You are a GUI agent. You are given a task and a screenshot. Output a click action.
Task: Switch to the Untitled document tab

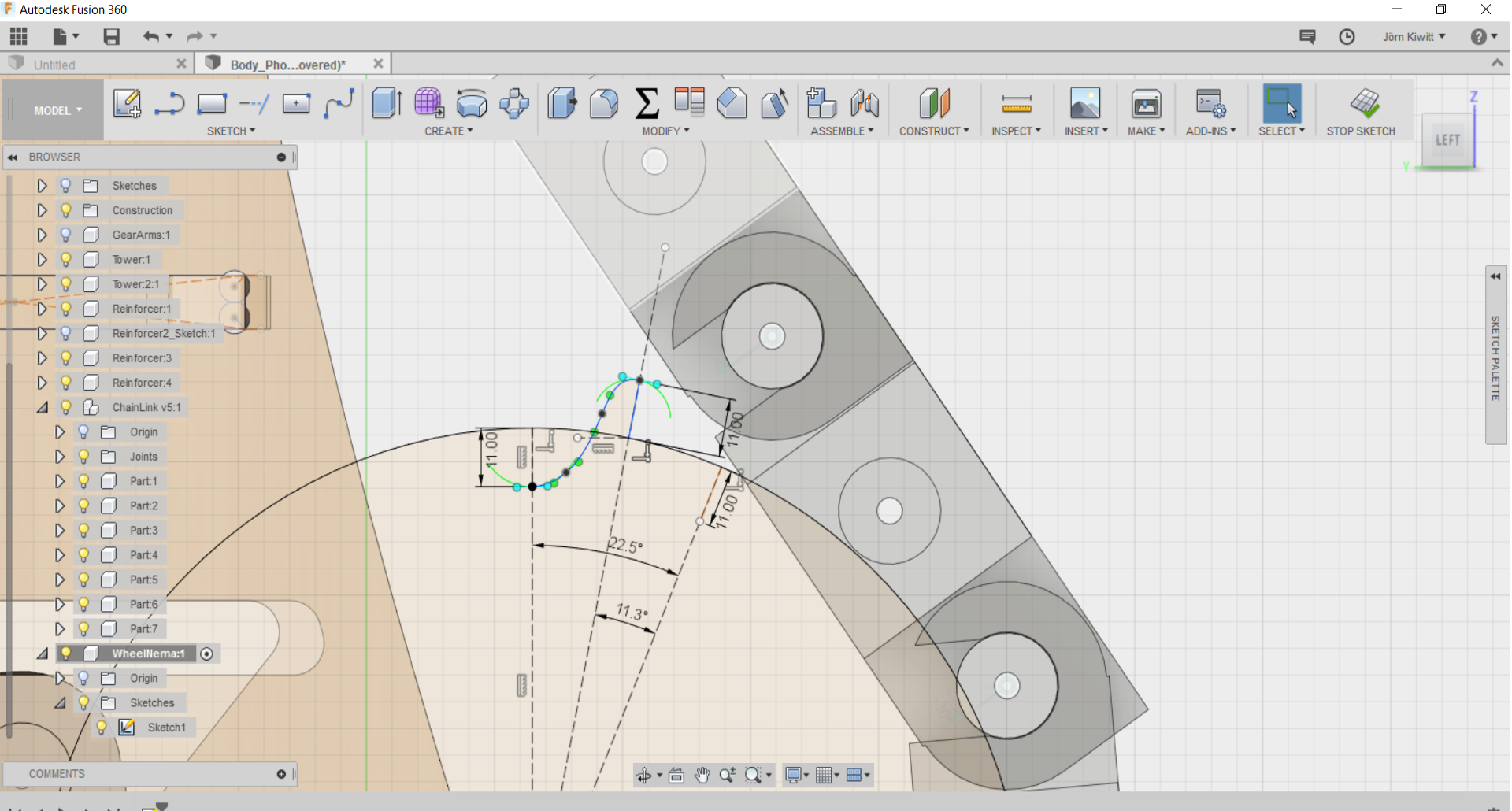tap(55, 65)
